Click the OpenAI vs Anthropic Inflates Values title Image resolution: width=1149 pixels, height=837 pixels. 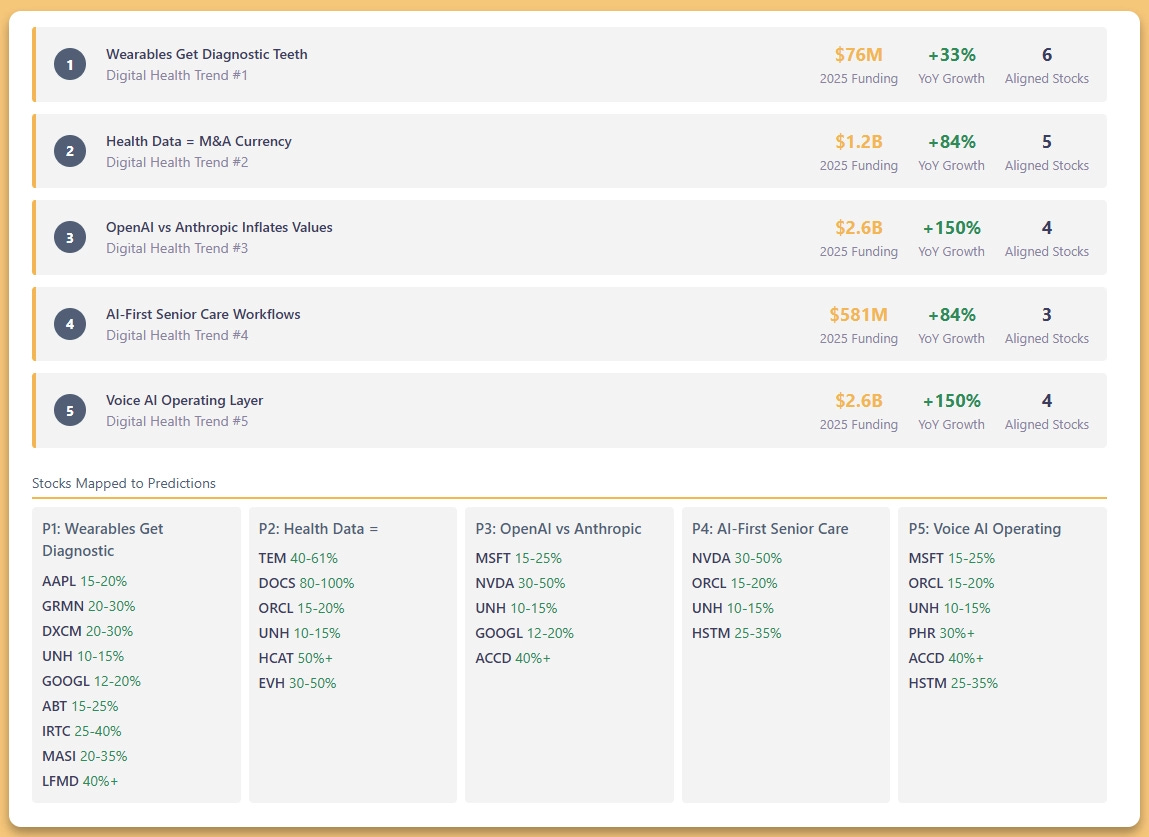tap(219, 227)
